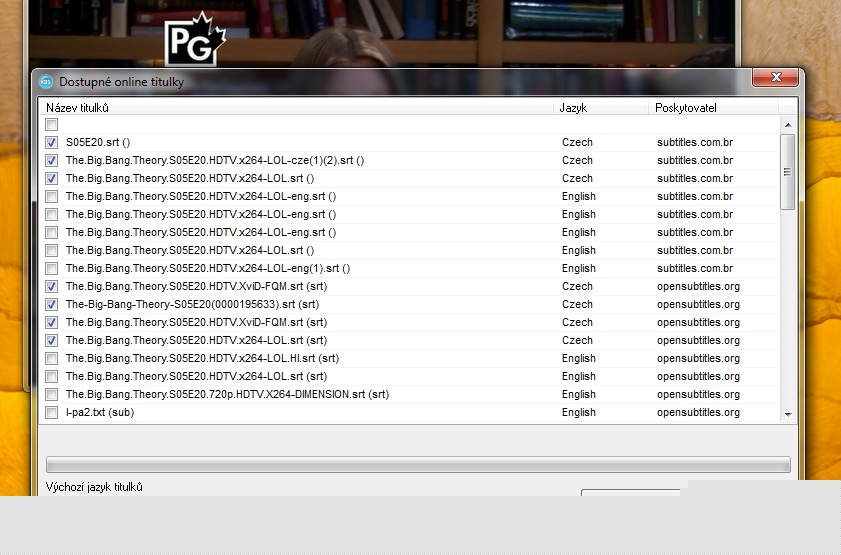Check the 720p.HDTV.X264-DIMENSION.srt checkbox
Screen dimensions: 841x555
[x=51, y=395]
